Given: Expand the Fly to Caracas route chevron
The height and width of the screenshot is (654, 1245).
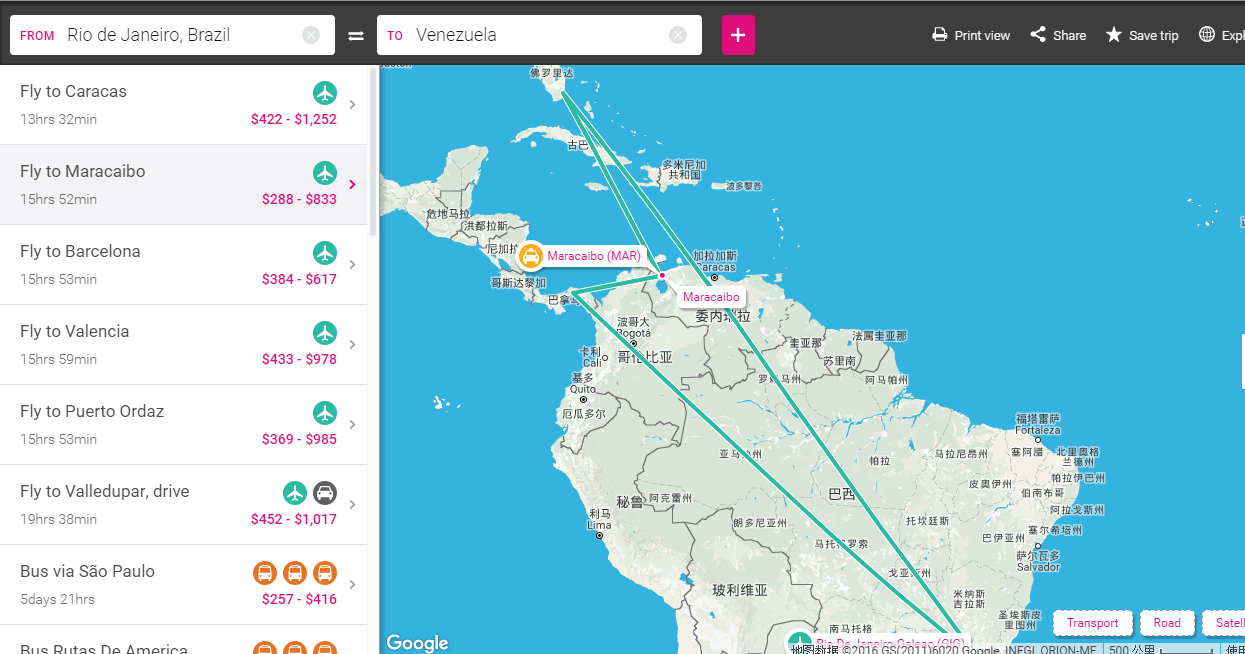Looking at the screenshot, I should (x=352, y=104).
